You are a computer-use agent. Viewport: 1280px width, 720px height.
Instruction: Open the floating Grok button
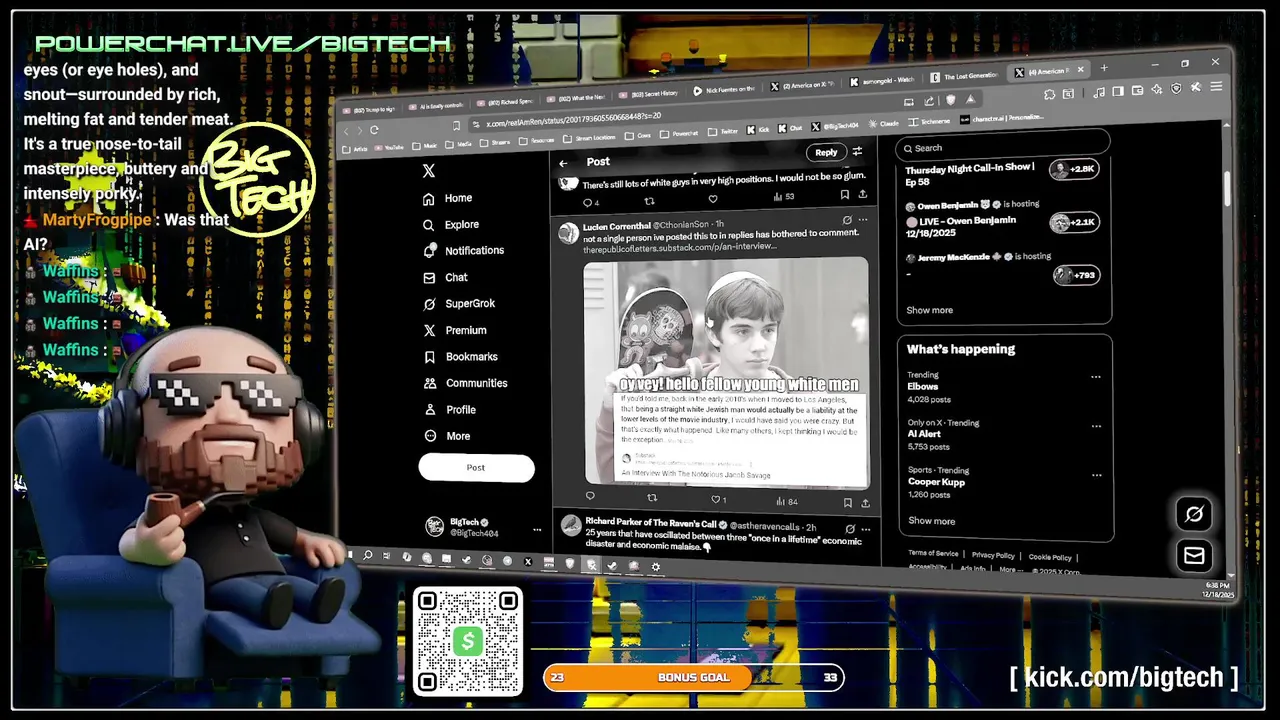pyautogui.click(x=1194, y=514)
